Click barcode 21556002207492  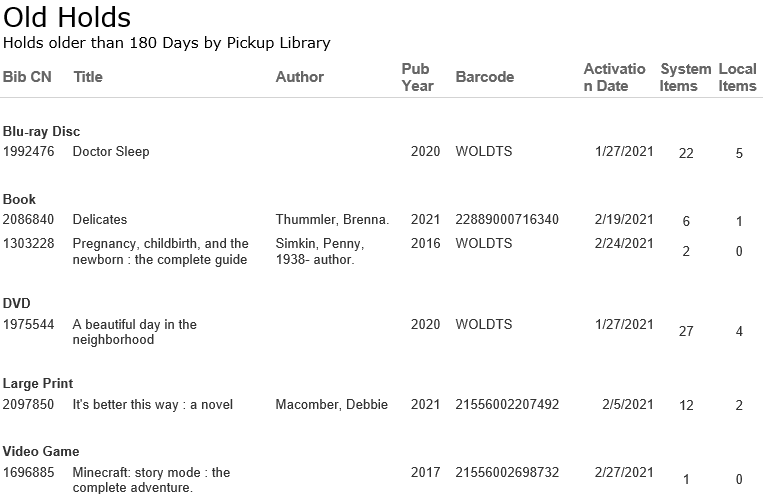507,405
